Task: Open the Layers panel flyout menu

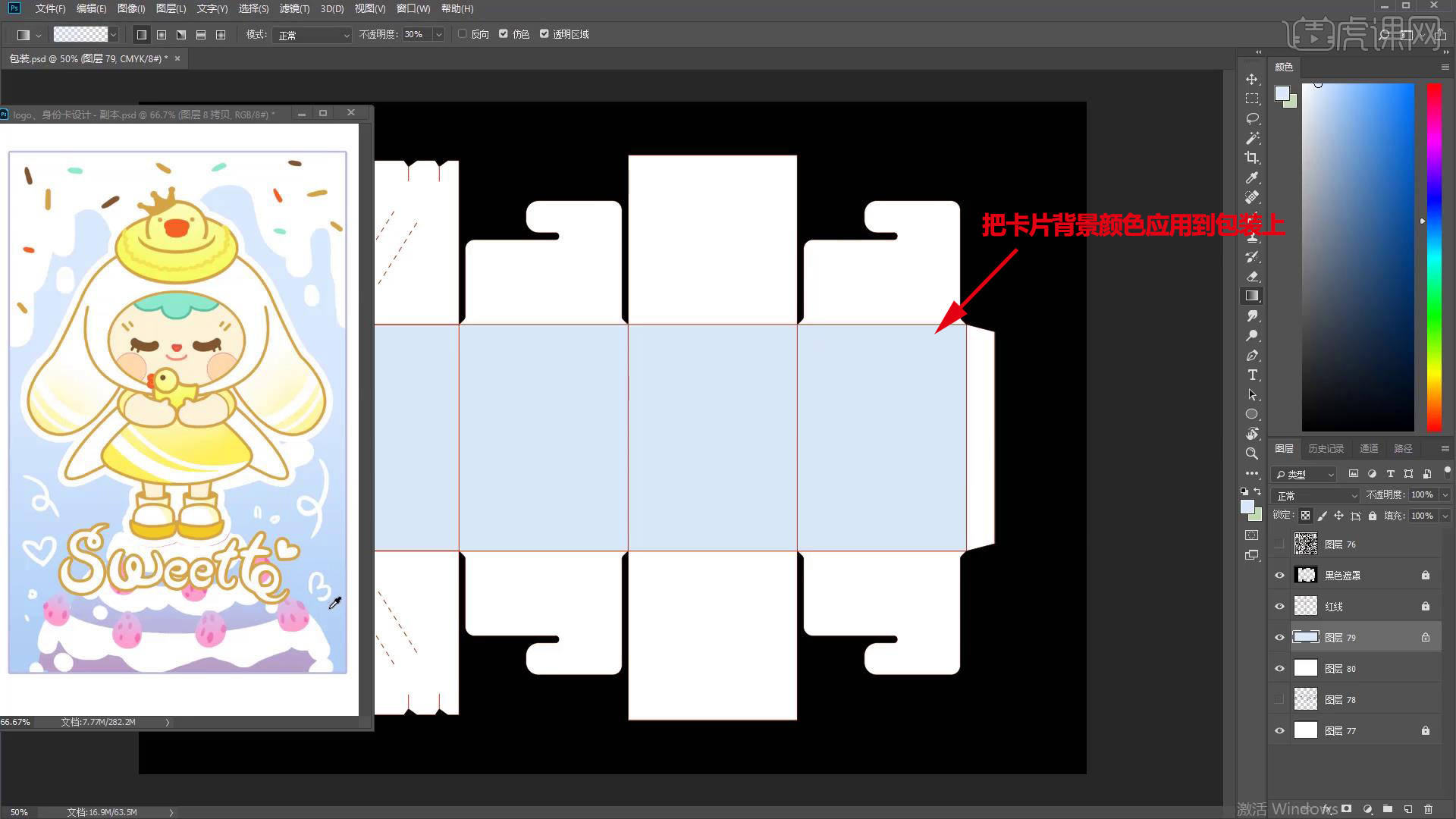Action: (x=1445, y=449)
